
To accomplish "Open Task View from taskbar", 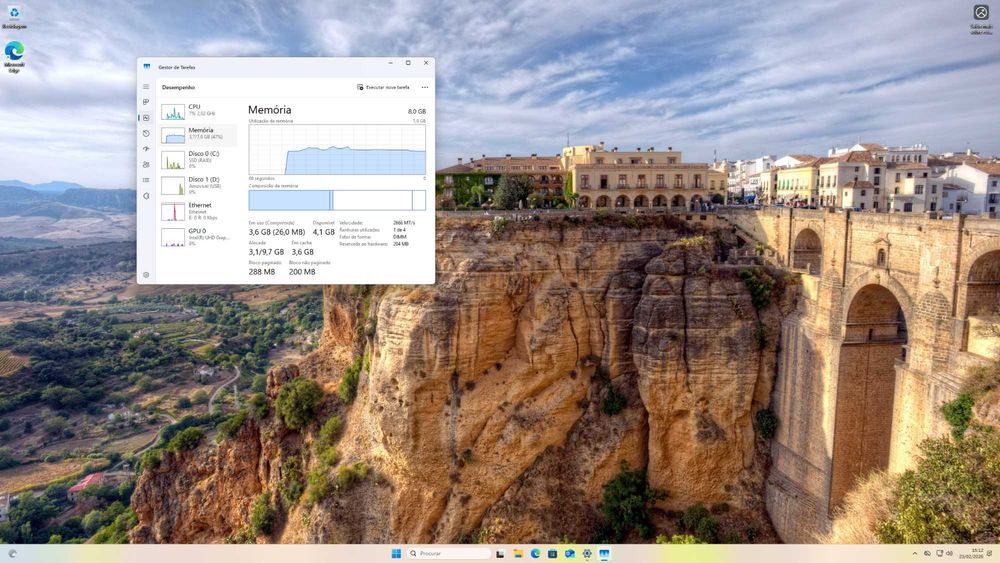I will pos(501,553).
